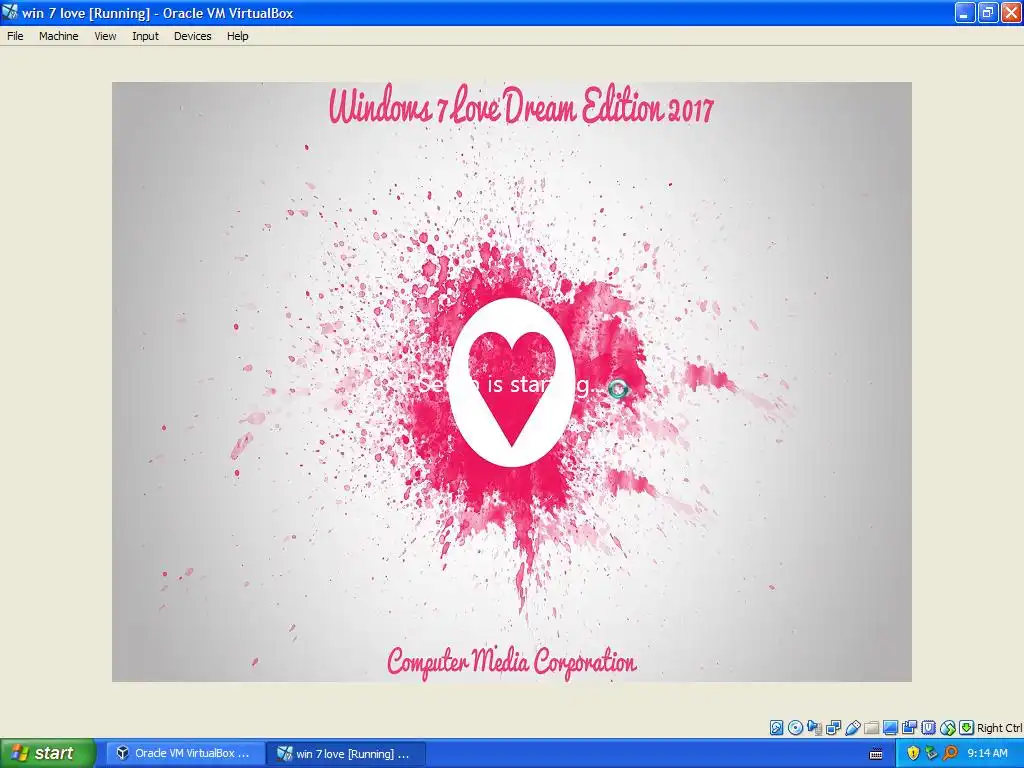Click the USB devices status icon
1024x768 pixels.
(x=852, y=728)
